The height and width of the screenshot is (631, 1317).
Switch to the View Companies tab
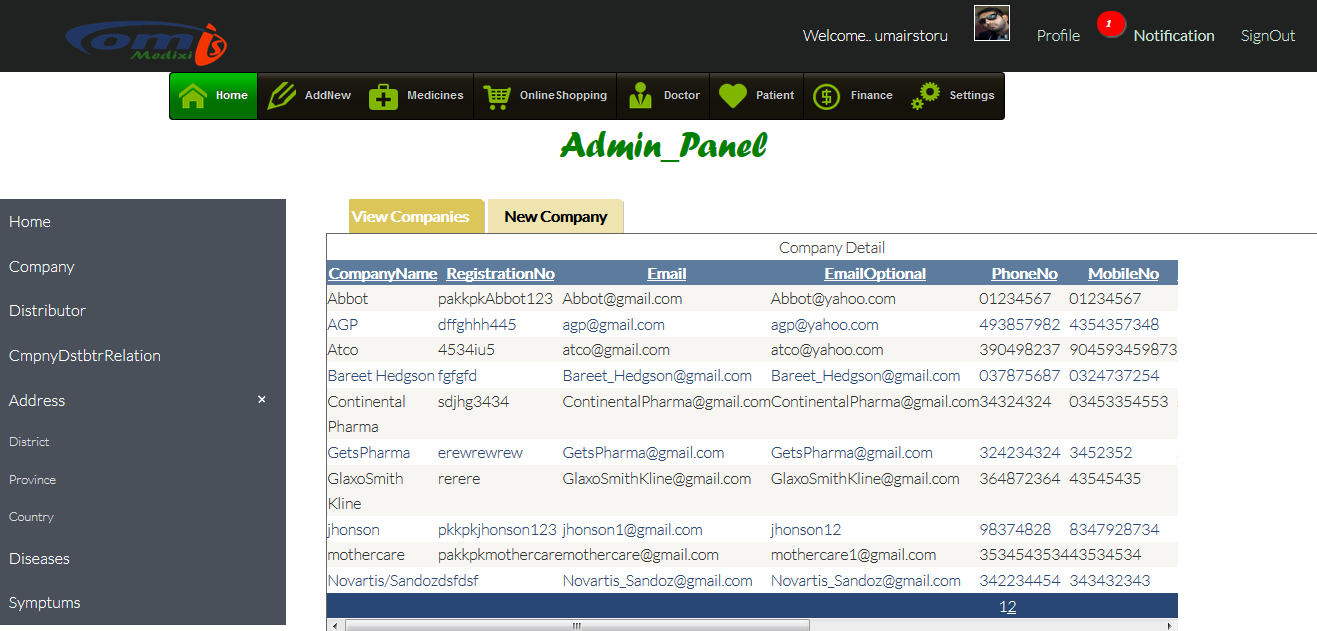click(416, 216)
